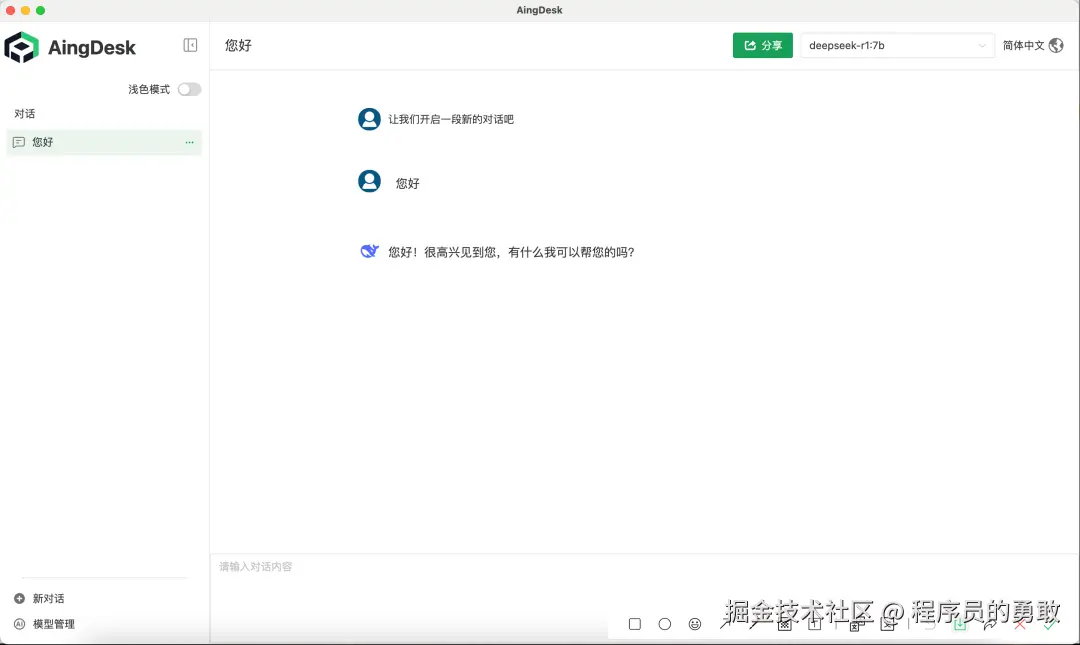Click the AingDesk logo icon
This screenshot has height=645, width=1080.
tap(21, 47)
